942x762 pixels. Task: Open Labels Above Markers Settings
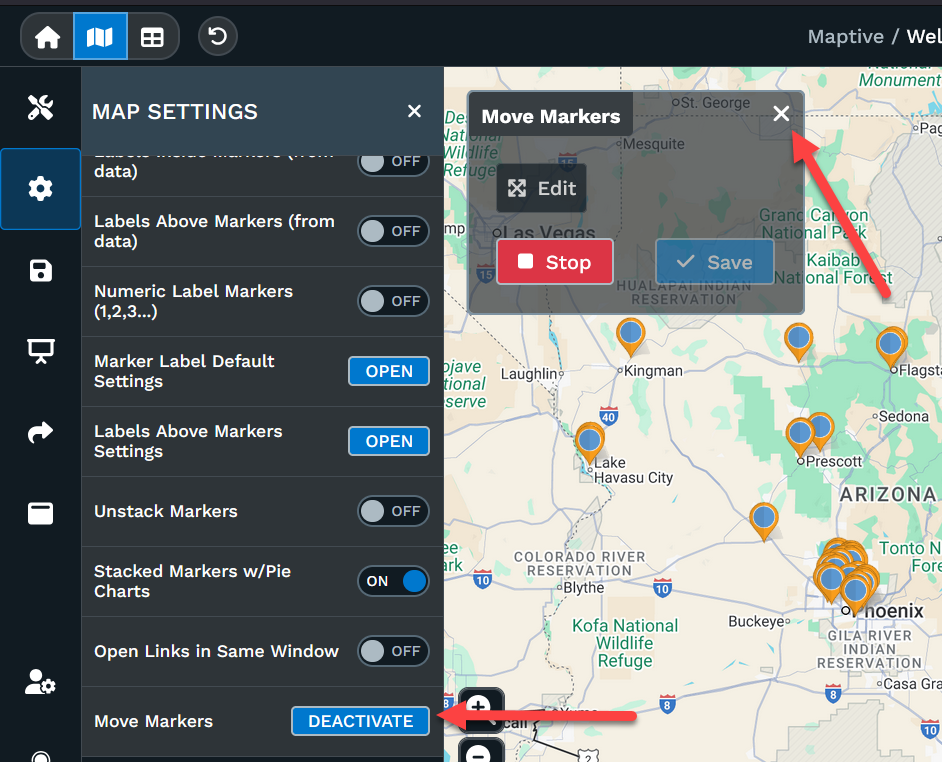(x=389, y=441)
